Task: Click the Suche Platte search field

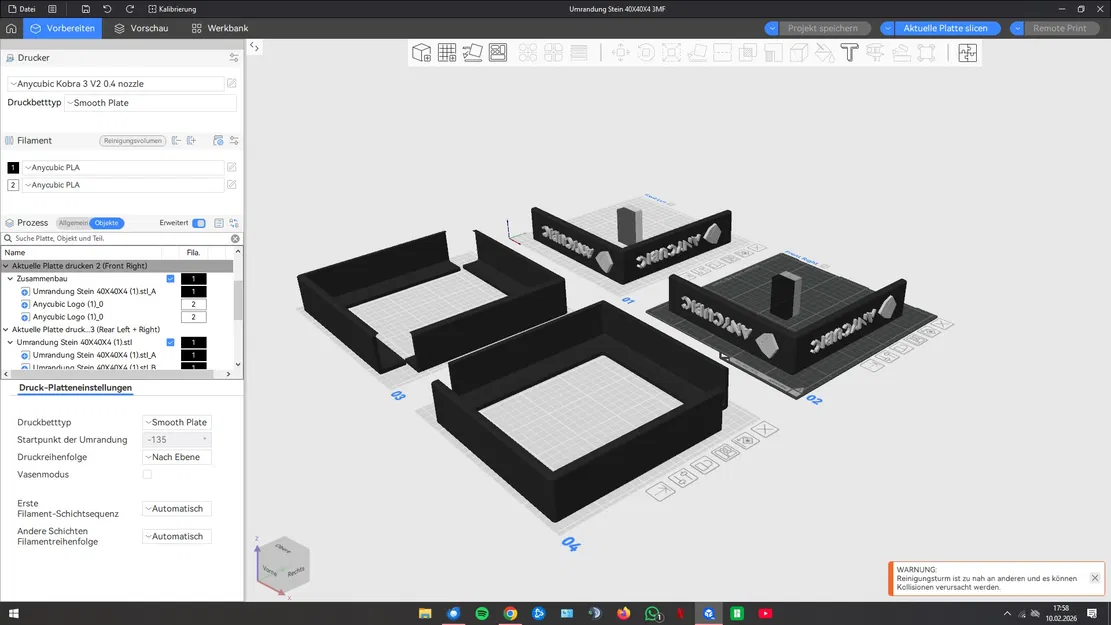Action: click(x=110, y=238)
